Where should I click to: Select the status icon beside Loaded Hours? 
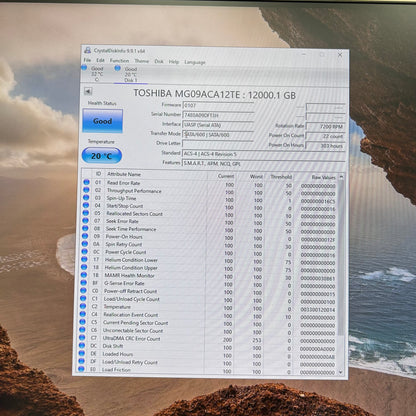(81, 353)
